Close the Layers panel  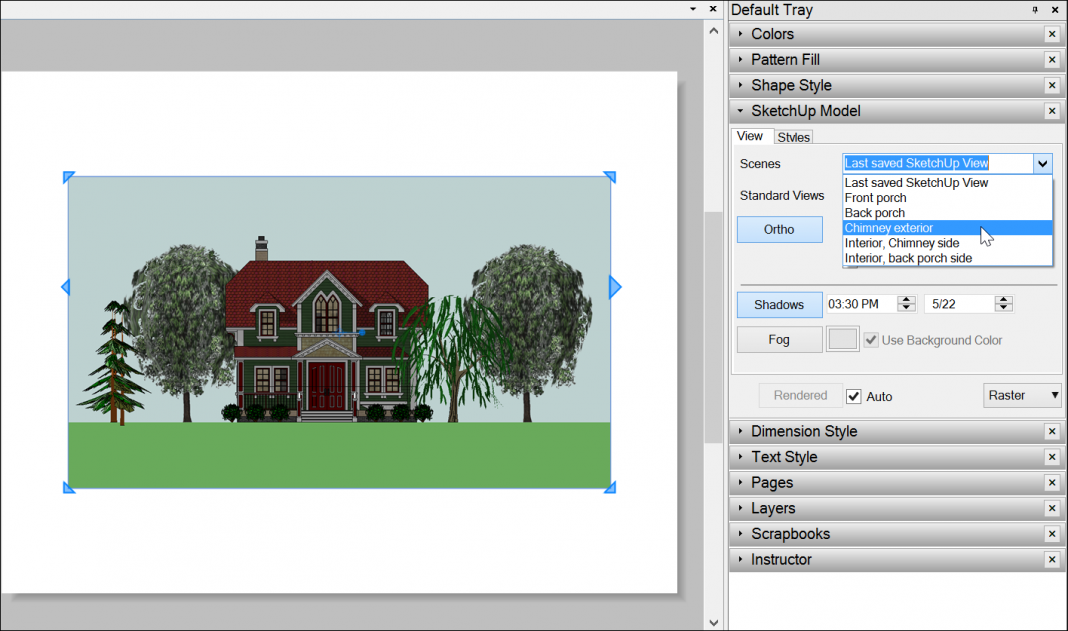(1051, 508)
